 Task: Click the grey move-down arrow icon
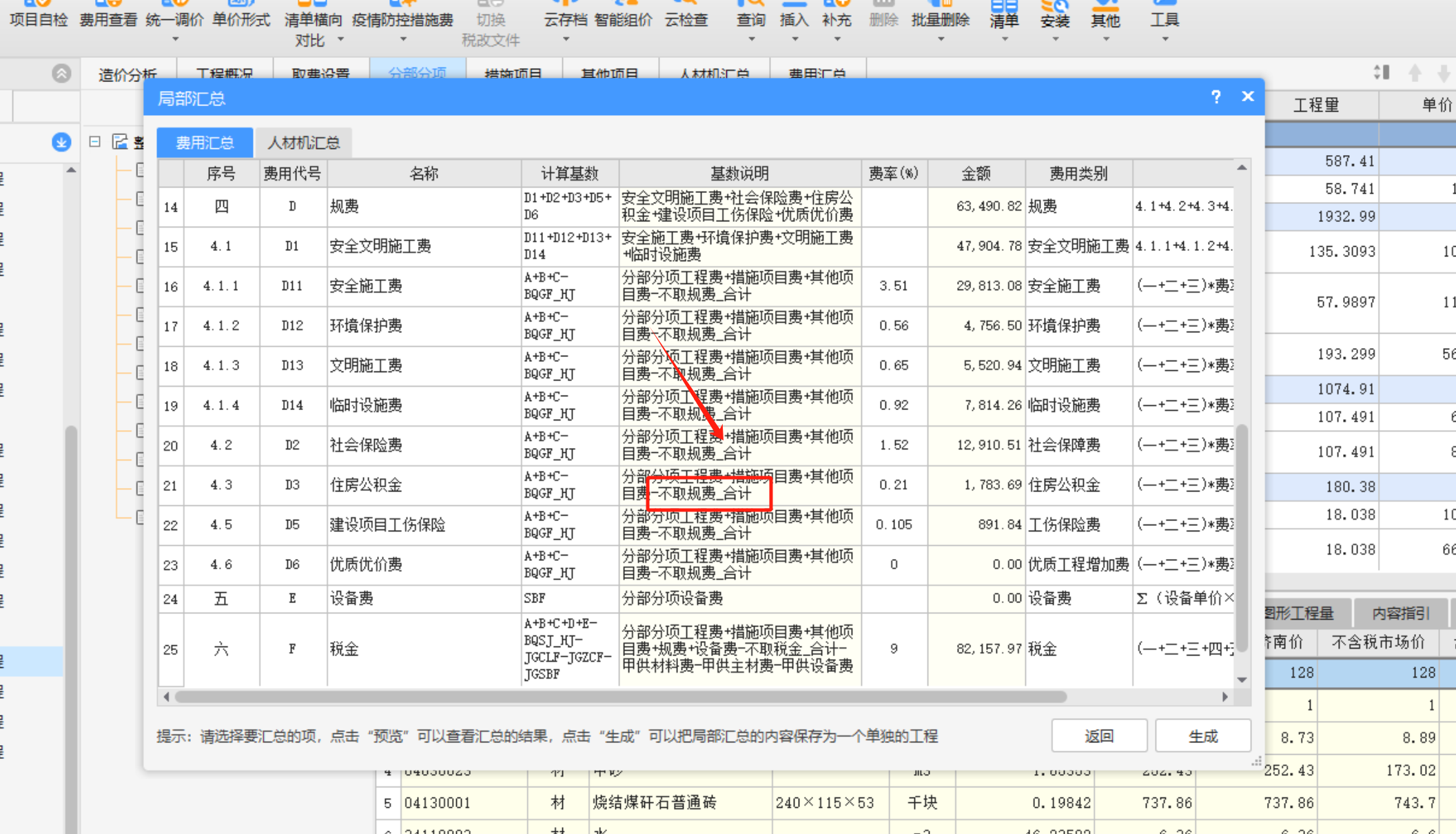(1444, 72)
